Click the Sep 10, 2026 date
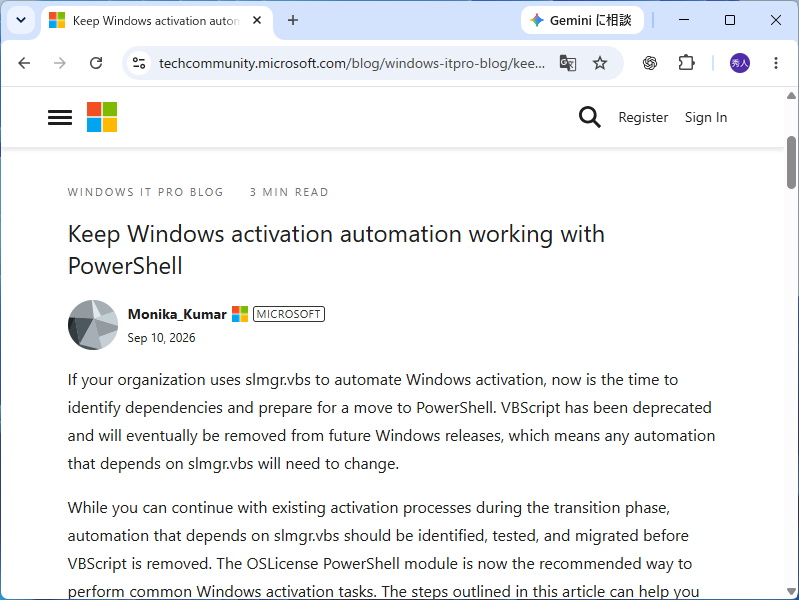This screenshot has width=799, height=600. click(x=161, y=338)
